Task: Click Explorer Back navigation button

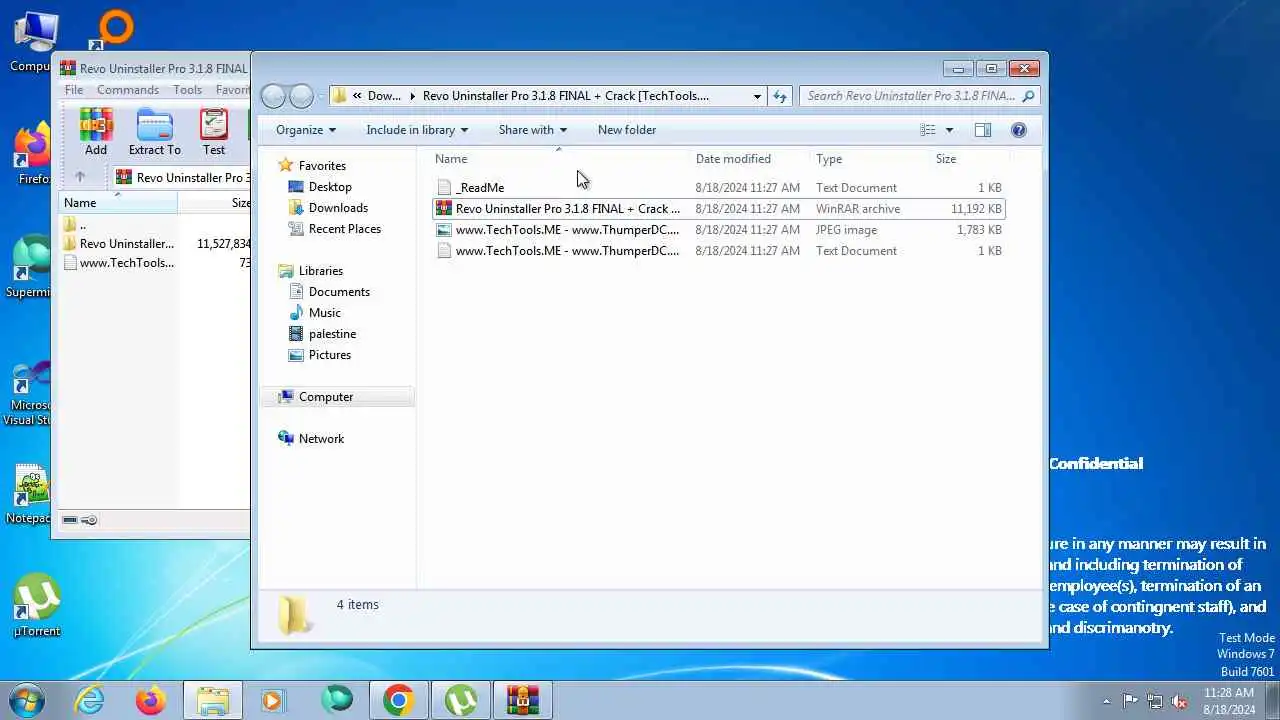Action: click(x=273, y=96)
